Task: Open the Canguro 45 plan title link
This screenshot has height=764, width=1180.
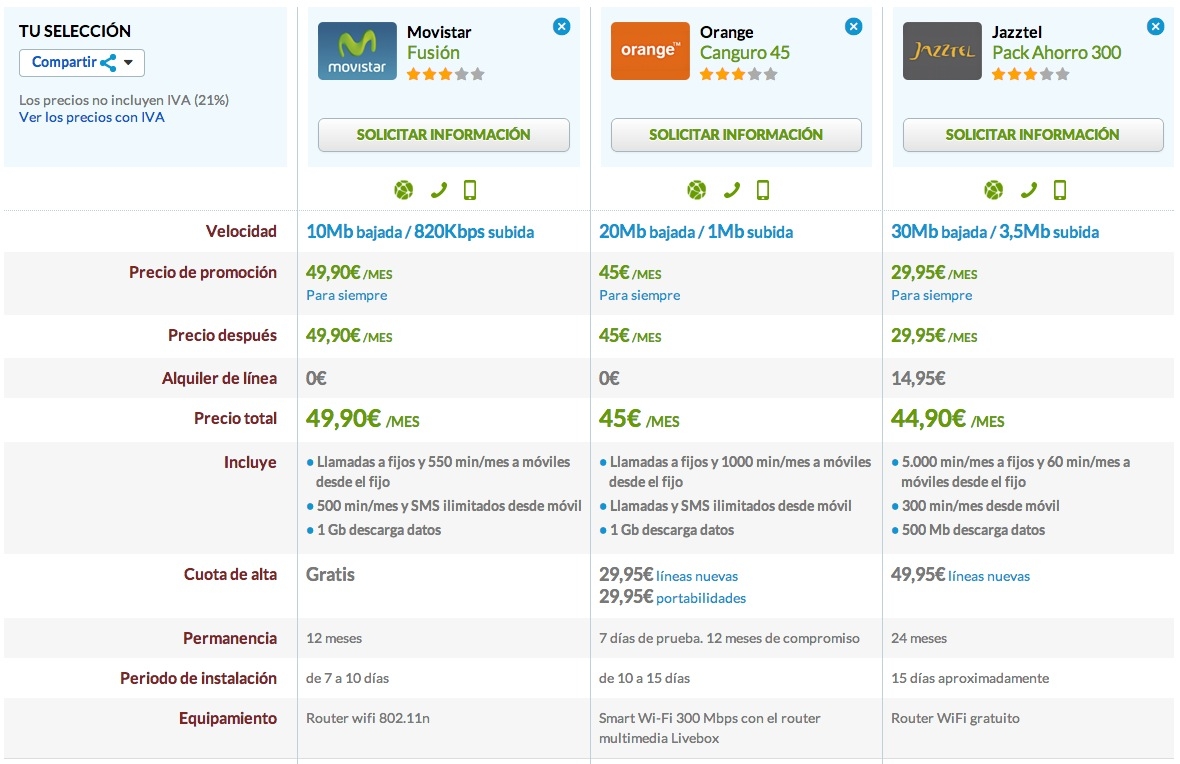Action: [745, 53]
